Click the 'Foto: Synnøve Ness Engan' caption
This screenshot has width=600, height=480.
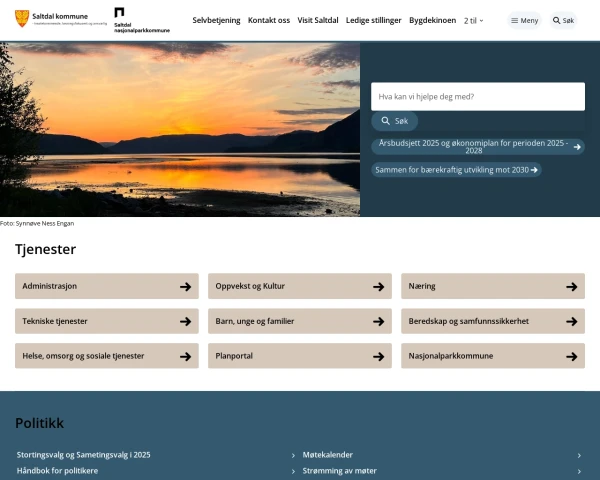pos(37,223)
